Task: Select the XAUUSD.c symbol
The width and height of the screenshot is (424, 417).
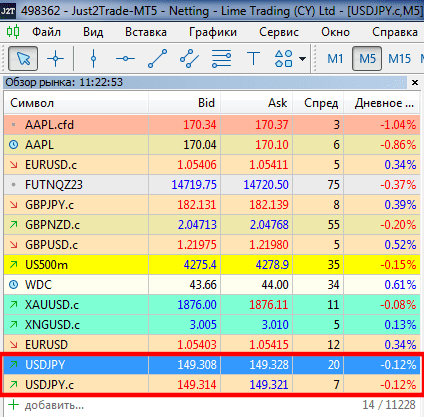Action: pyautogui.click(x=52, y=305)
